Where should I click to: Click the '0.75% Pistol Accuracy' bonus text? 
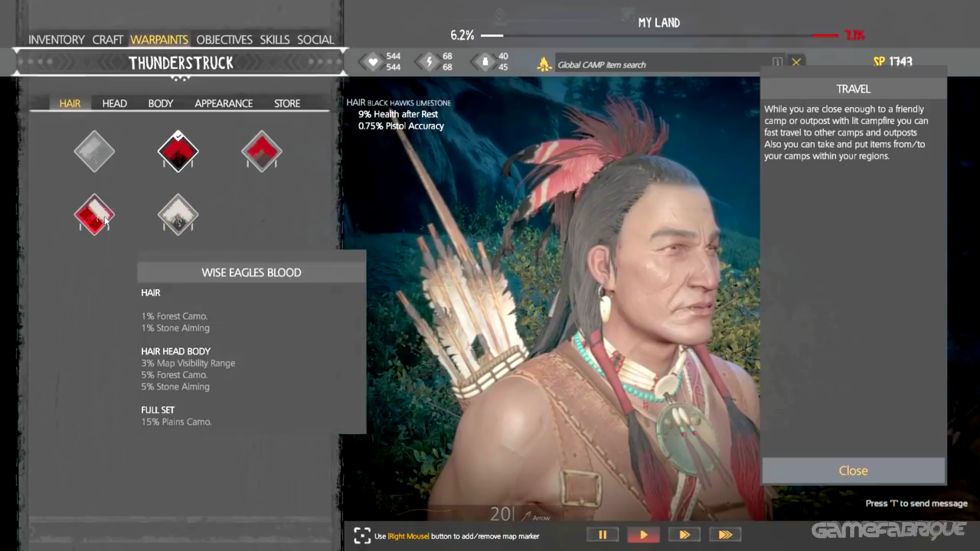tap(401, 126)
